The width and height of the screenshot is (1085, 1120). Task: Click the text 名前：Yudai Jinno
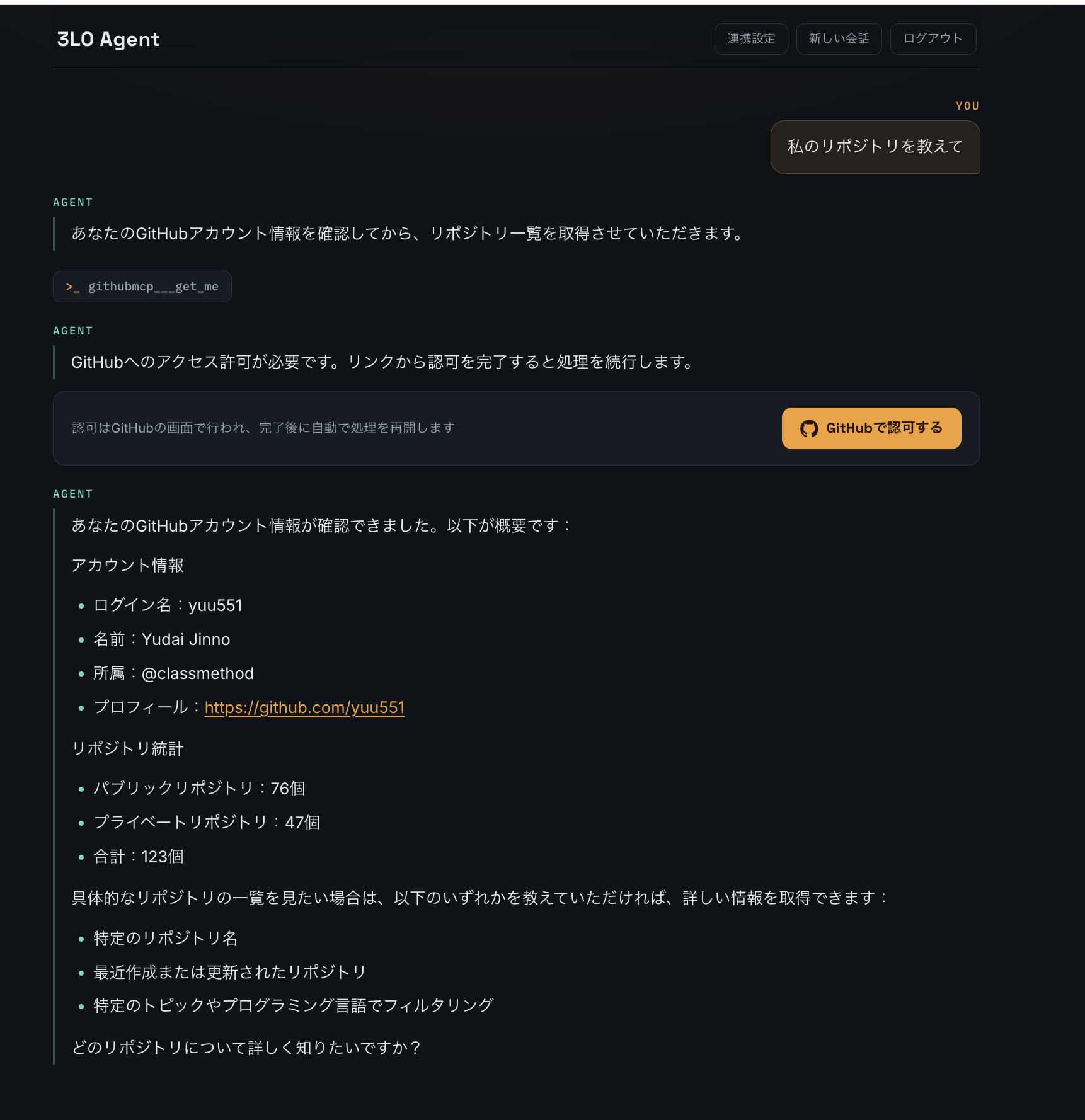(162, 639)
